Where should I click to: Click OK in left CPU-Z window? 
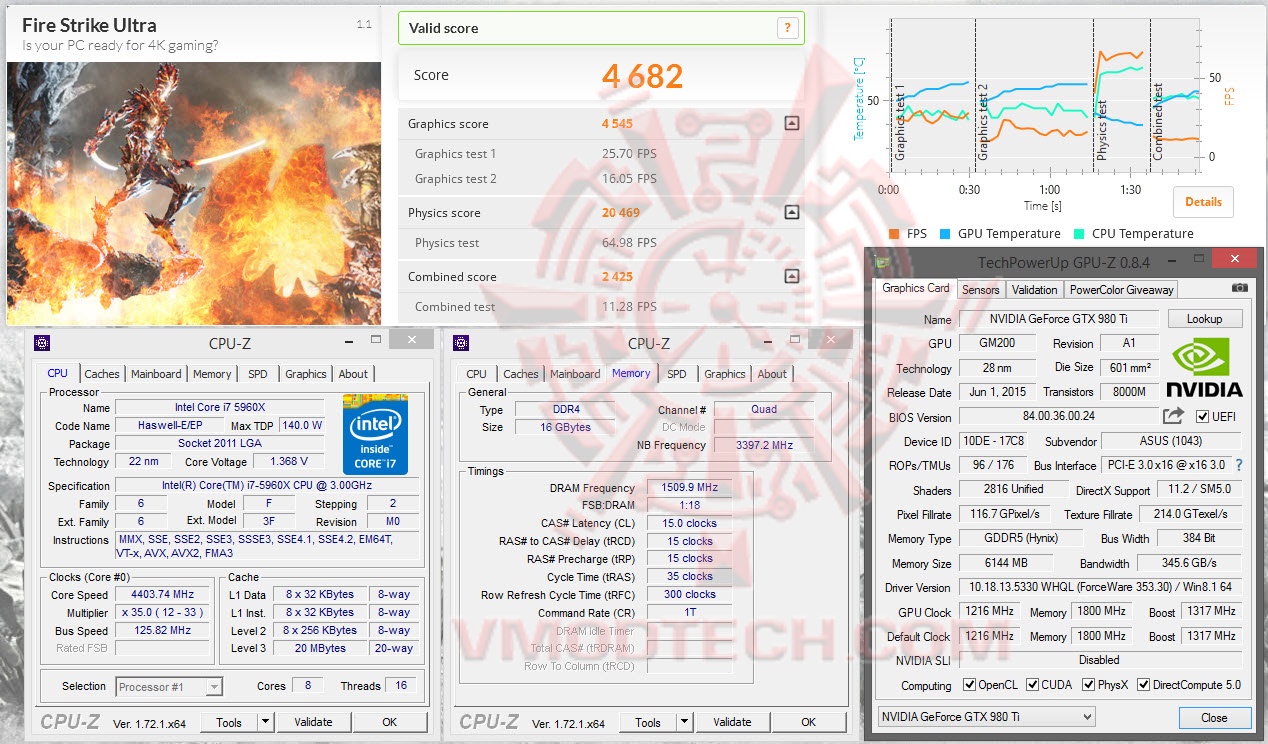[x=389, y=722]
